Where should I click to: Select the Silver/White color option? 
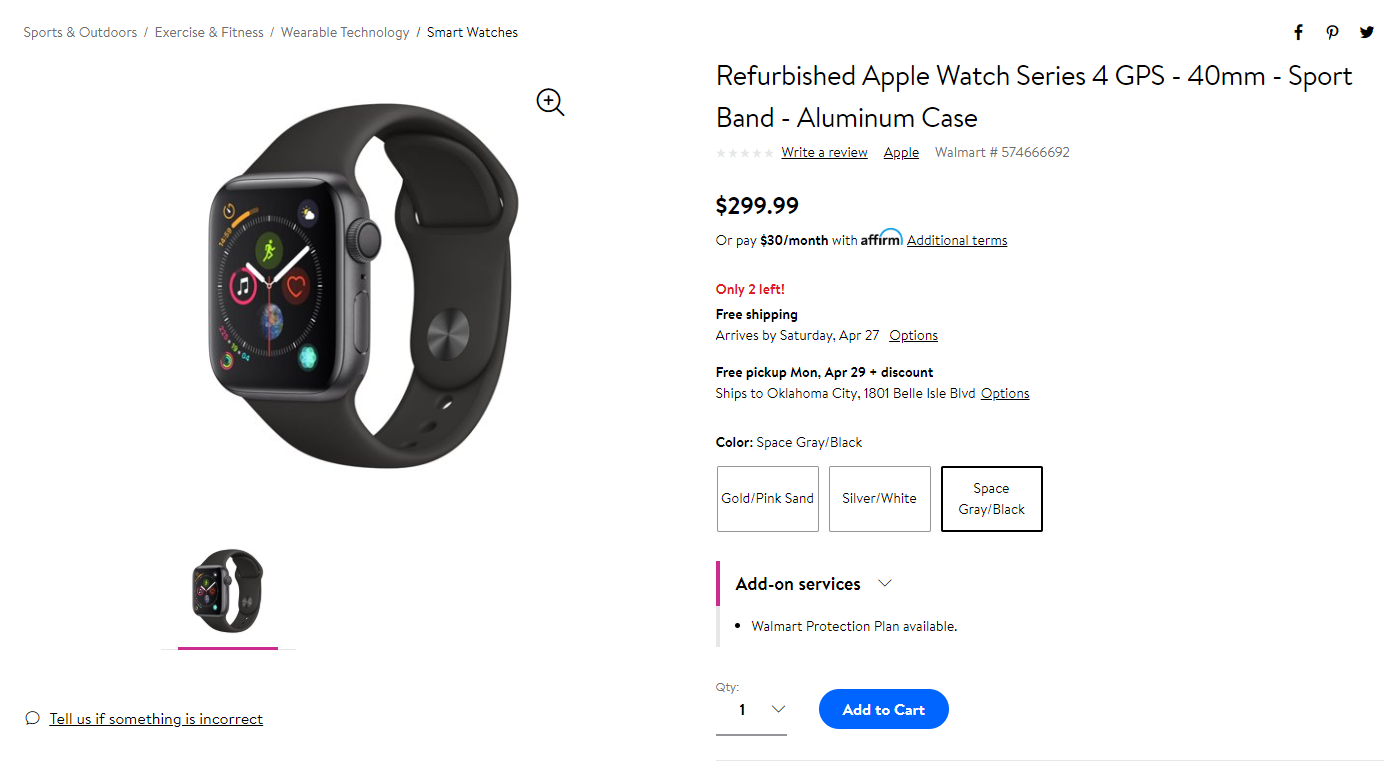click(x=879, y=498)
